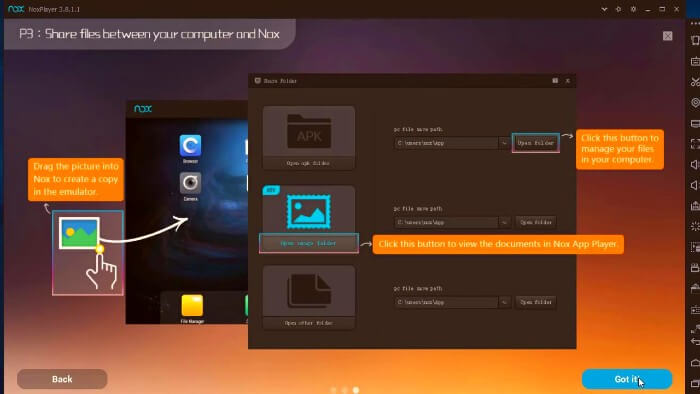
Task: Close the tutorial overlay with the X box
Action: 667,36
